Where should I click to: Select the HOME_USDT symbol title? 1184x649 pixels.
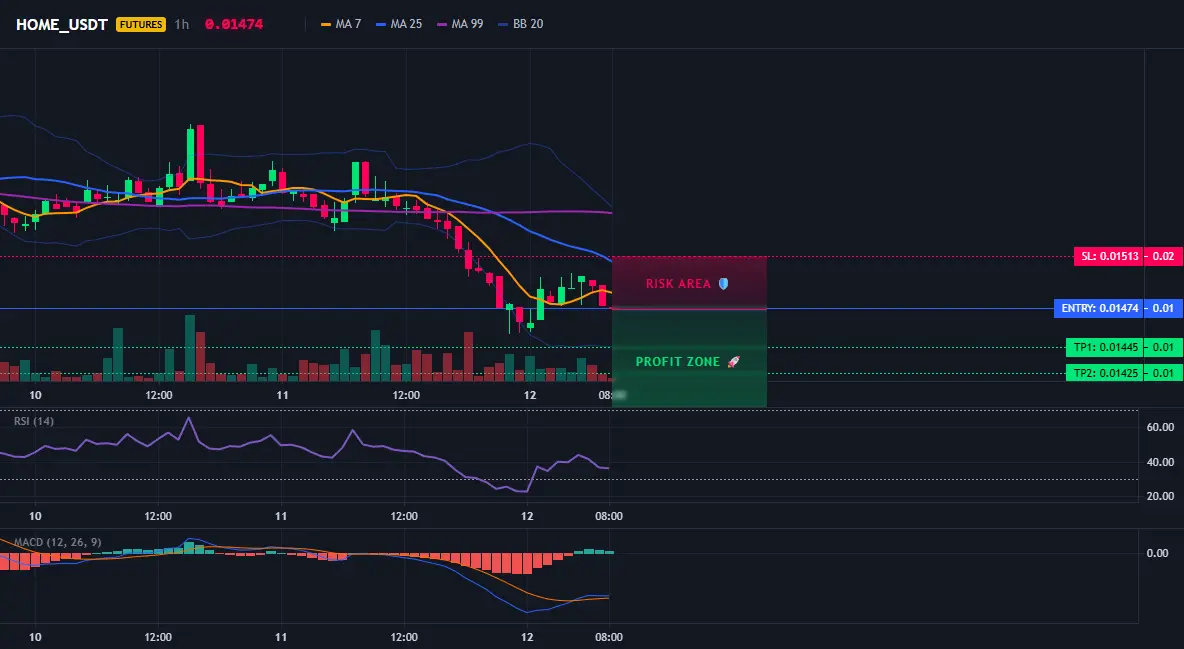coord(62,24)
